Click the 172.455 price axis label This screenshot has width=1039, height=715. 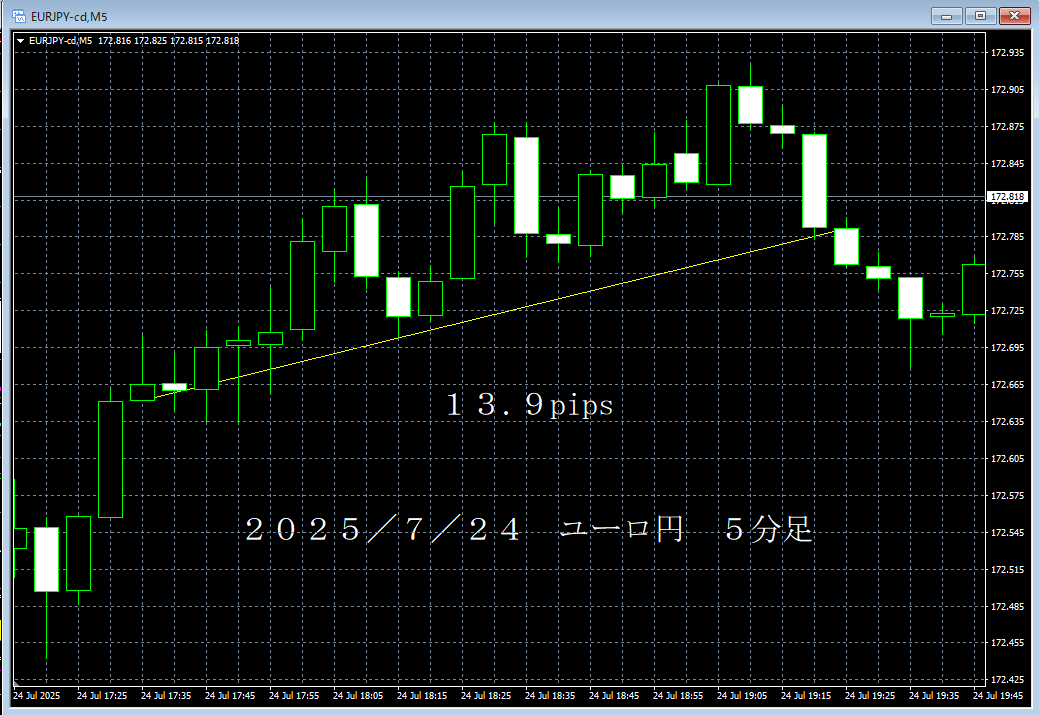pos(1007,643)
